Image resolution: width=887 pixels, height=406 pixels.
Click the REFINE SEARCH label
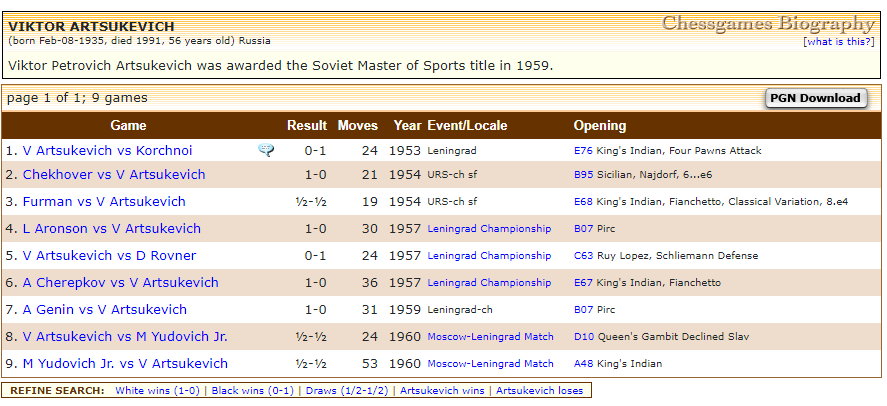[58, 391]
